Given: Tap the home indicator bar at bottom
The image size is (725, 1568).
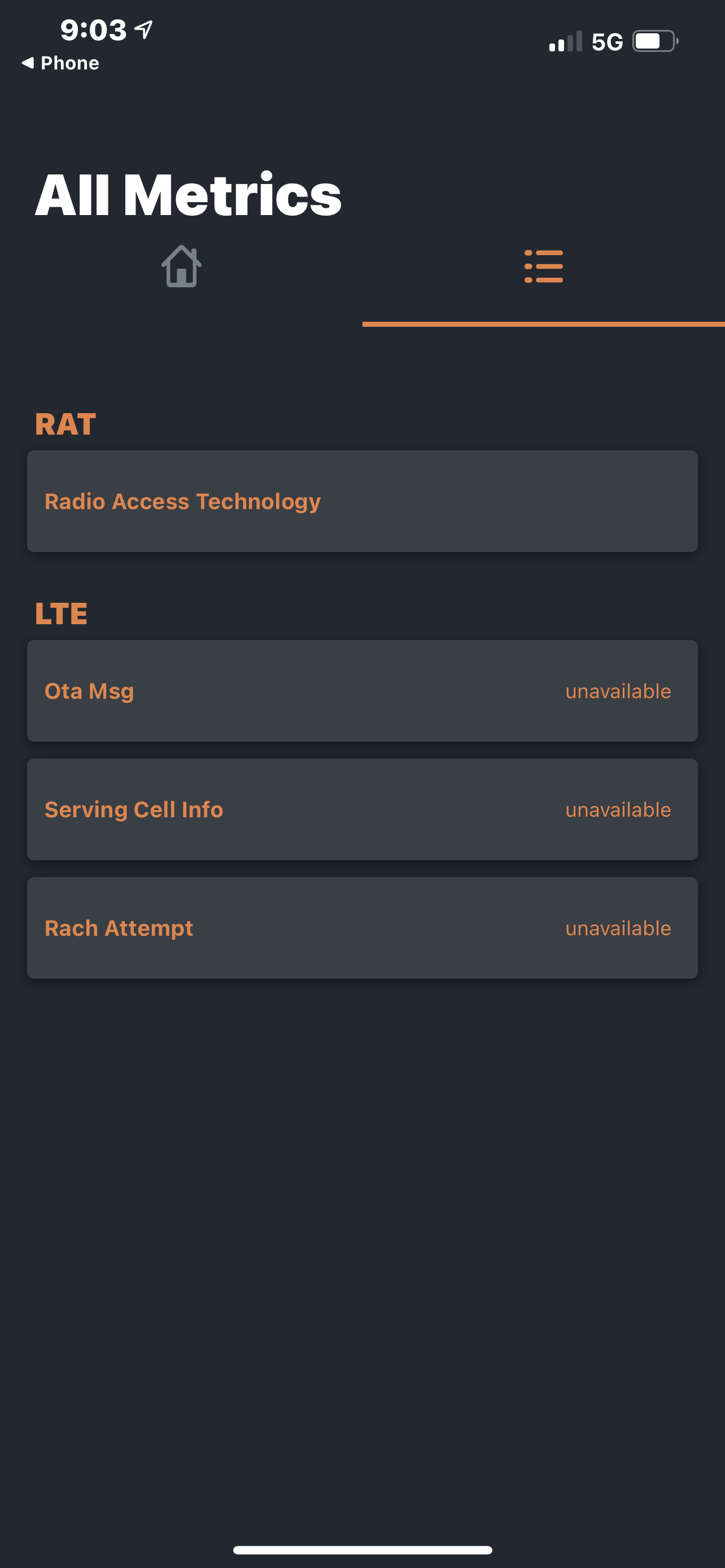Looking at the screenshot, I should coord(362,1549).
